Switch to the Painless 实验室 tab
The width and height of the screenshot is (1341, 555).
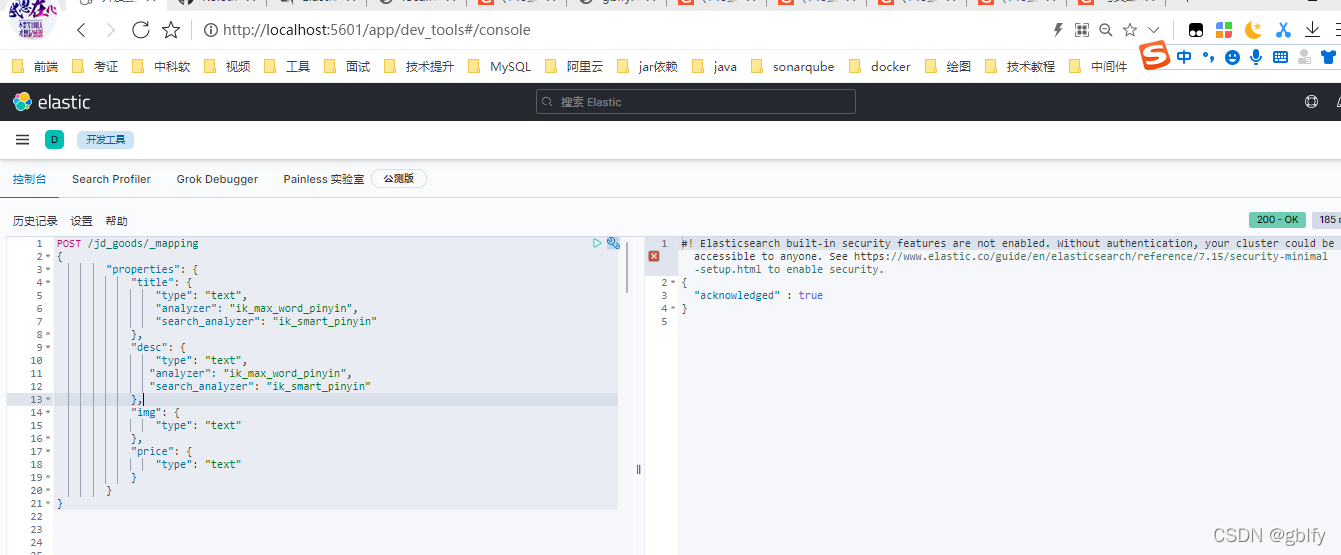323,179
